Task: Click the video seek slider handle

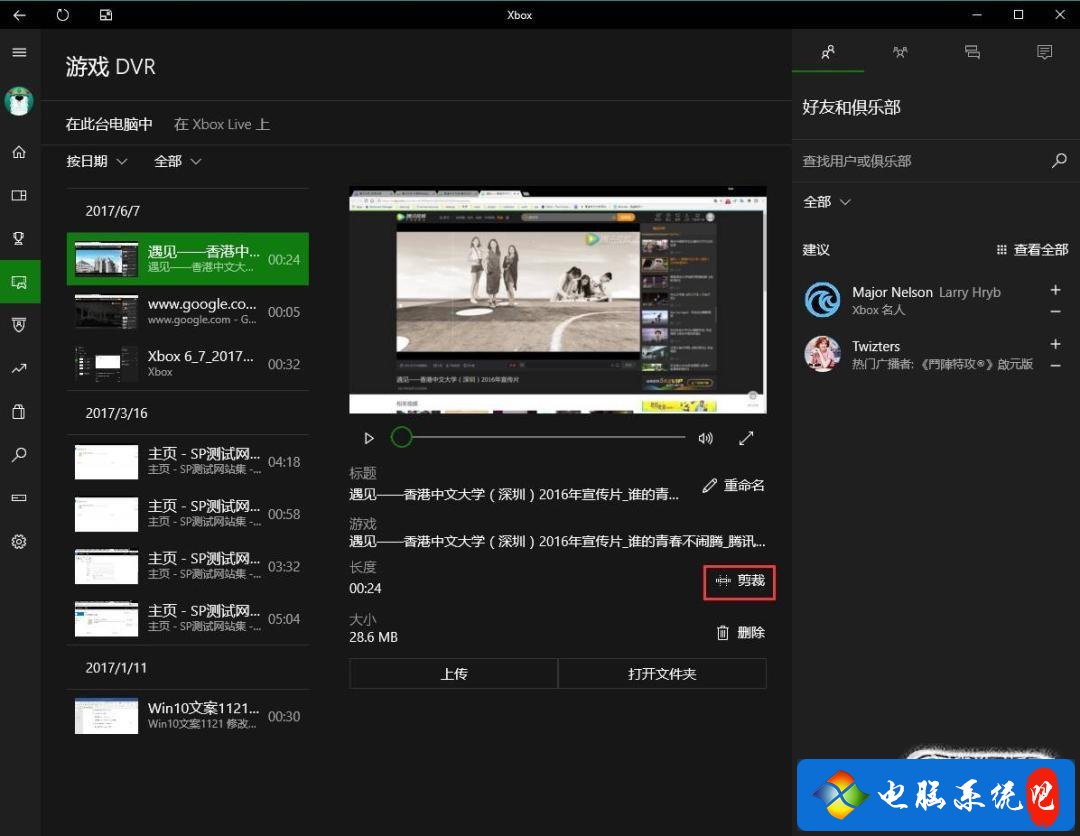Action: [x=402, y=437]
